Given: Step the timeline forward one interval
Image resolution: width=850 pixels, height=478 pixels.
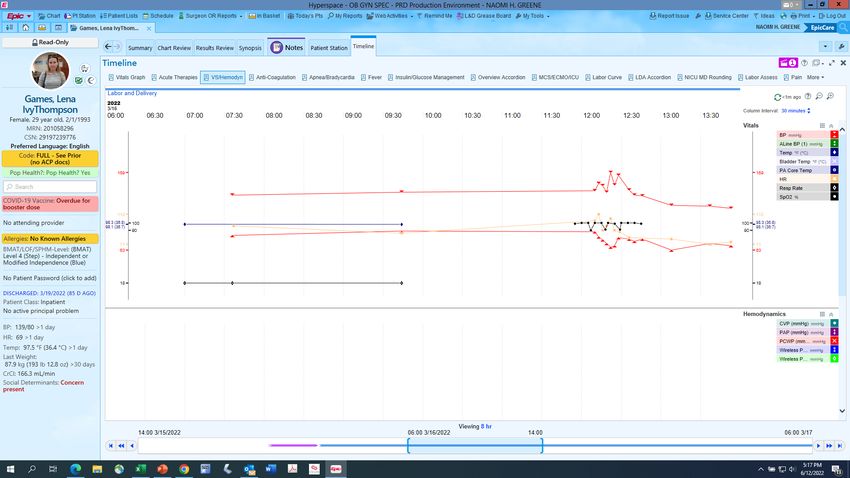Looking at the screenshot, I should 819,445.
